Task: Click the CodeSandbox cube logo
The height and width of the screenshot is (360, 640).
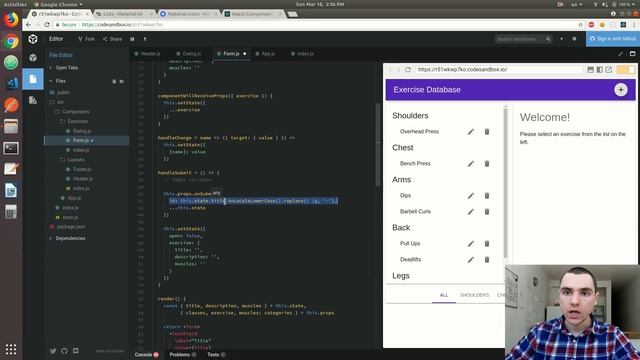Action: pos(33,39)
